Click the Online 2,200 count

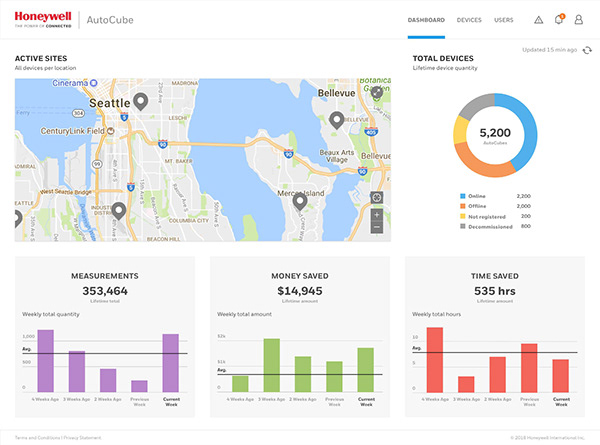point(523,196)
